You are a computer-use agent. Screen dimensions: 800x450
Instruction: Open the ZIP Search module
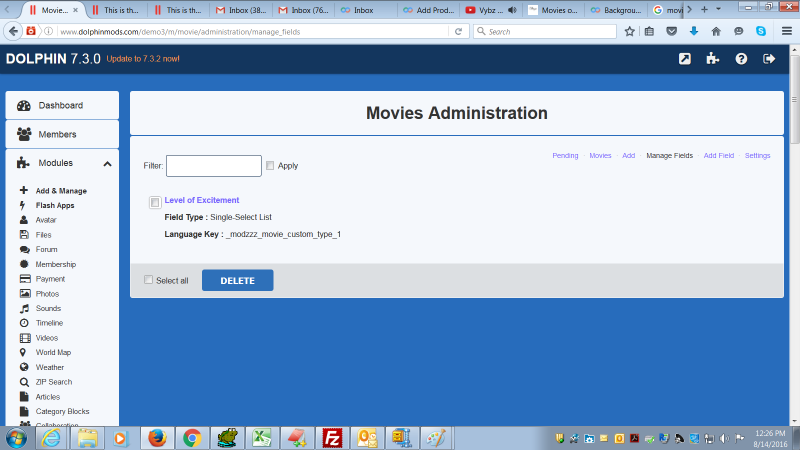pyautogui.click(x=54, y=382)
